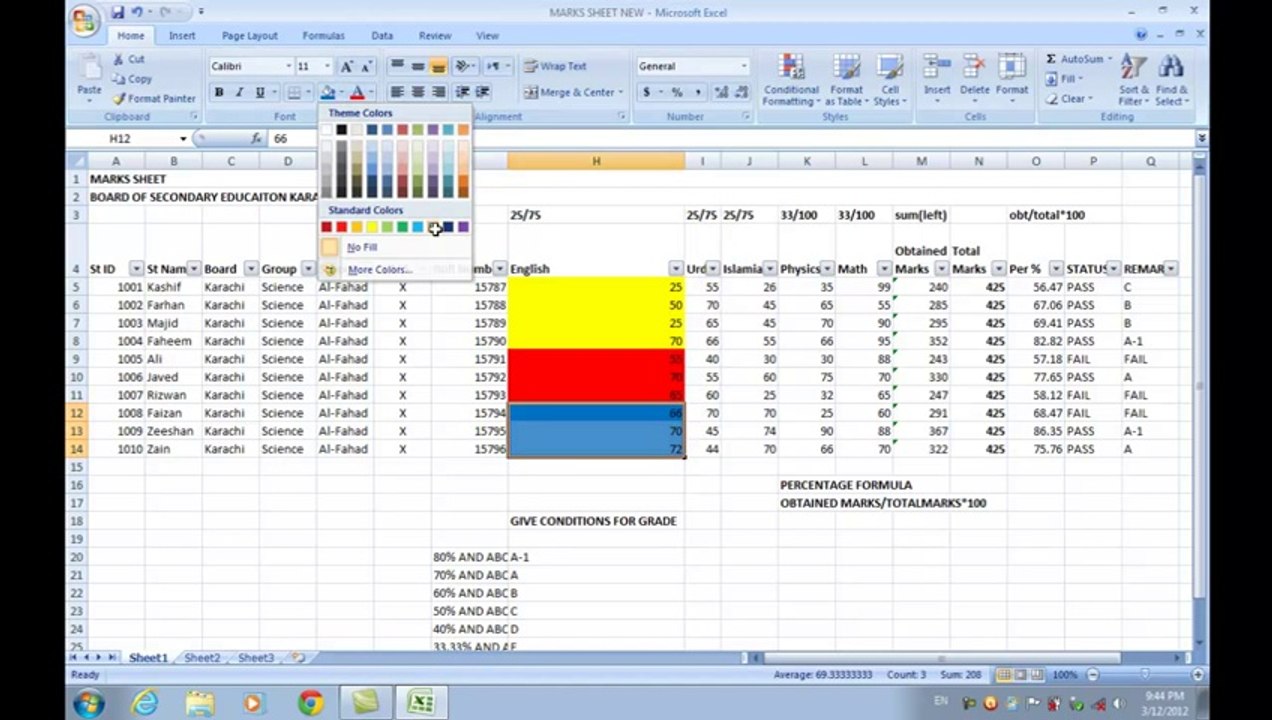Open the Formulas ribbon tab
The width and height of the screenshot is (1272, 720).
[x=324, y=36]
